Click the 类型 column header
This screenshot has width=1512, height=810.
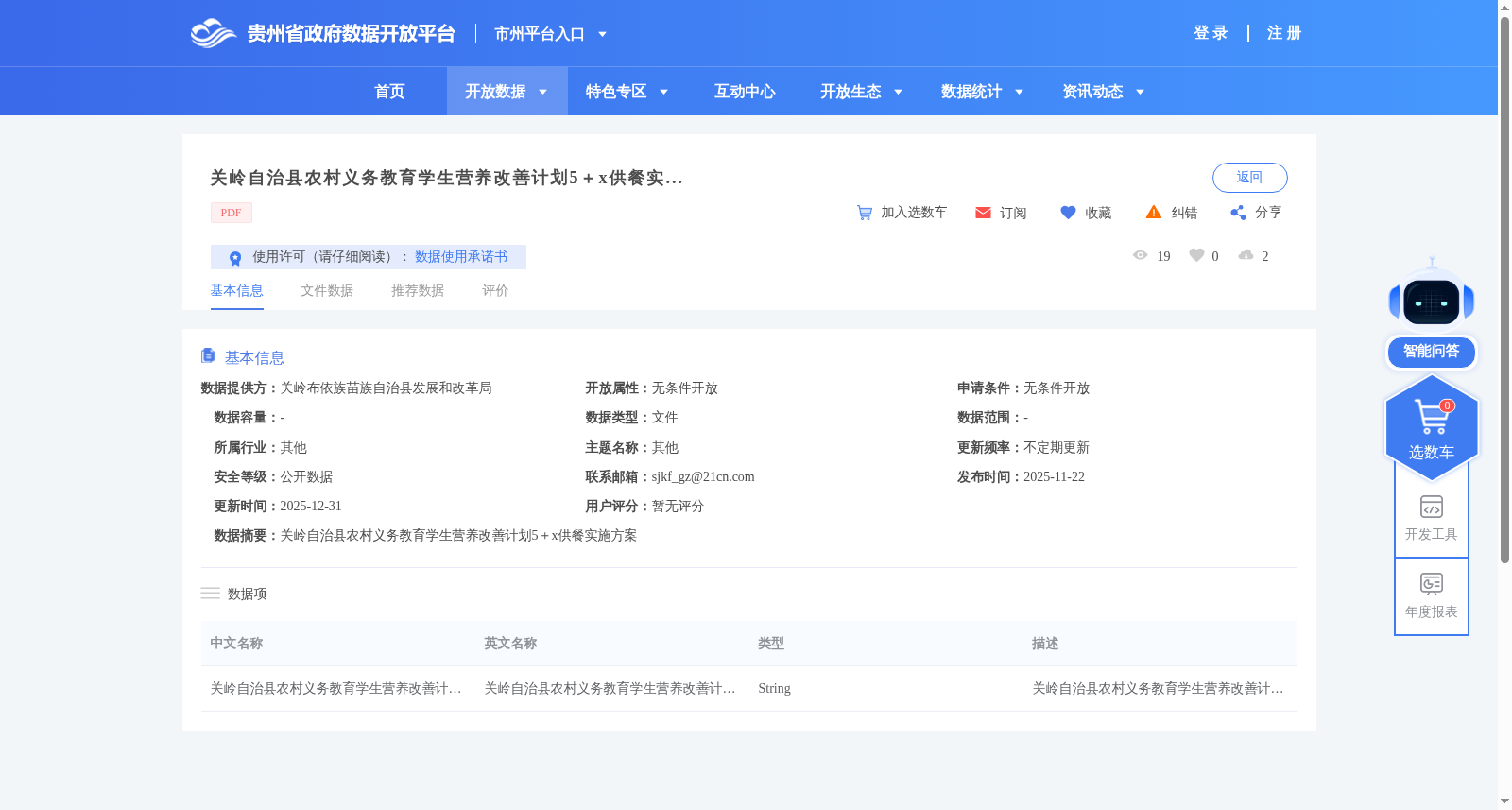tap(771, 644)
